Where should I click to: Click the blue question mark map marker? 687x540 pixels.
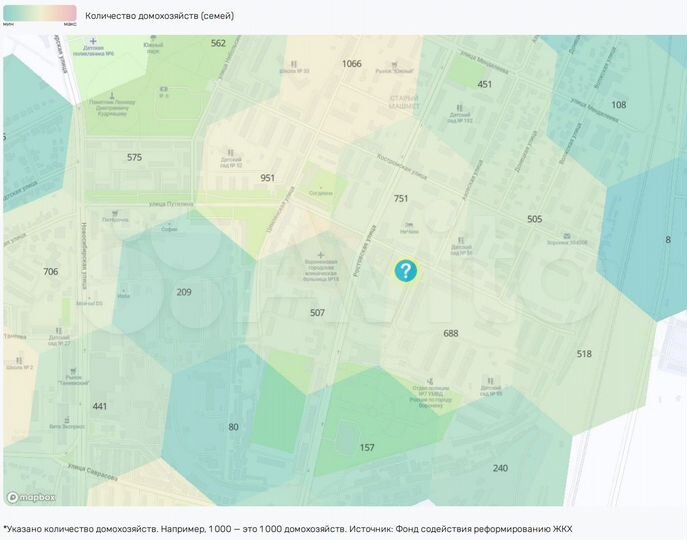pos(405,271)
